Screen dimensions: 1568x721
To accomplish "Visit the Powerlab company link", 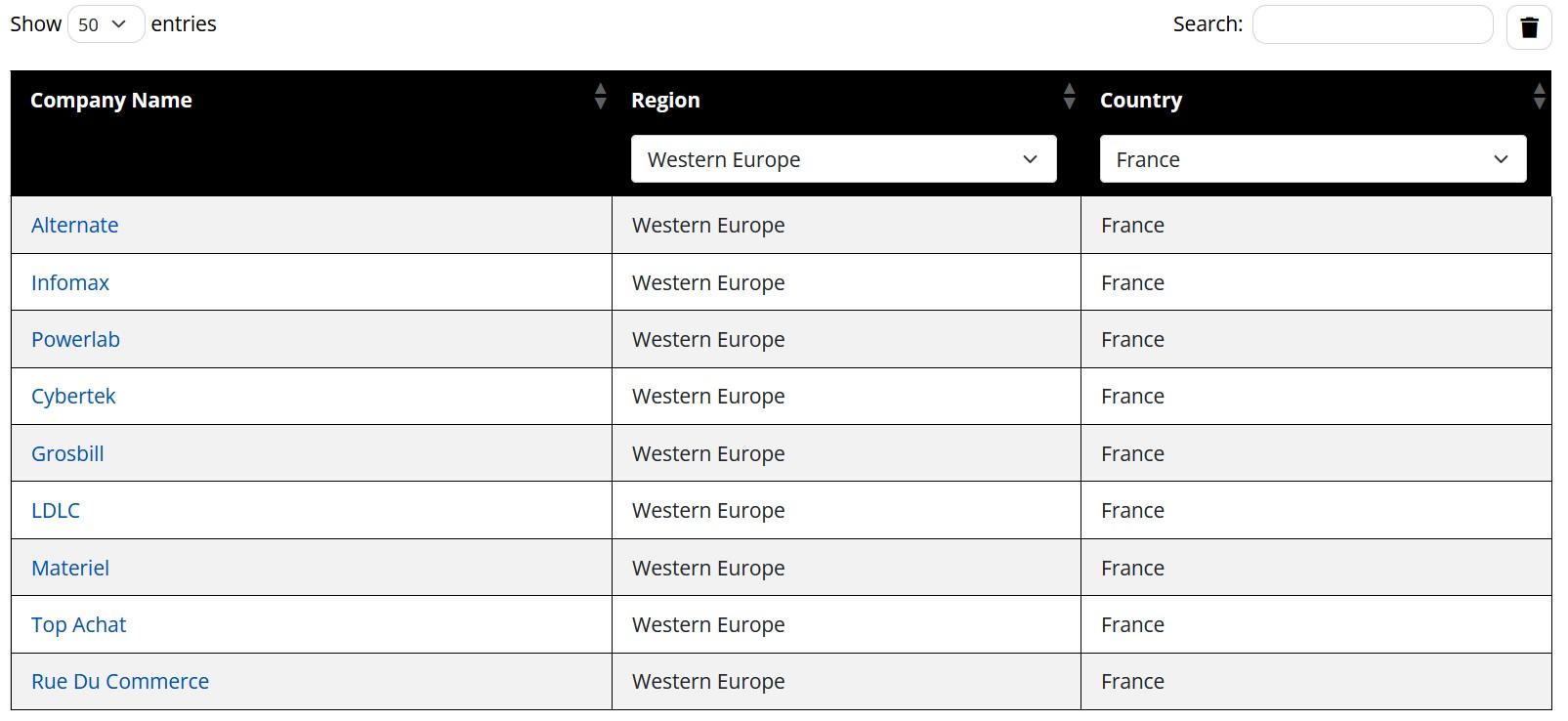I will pos(75,340).
